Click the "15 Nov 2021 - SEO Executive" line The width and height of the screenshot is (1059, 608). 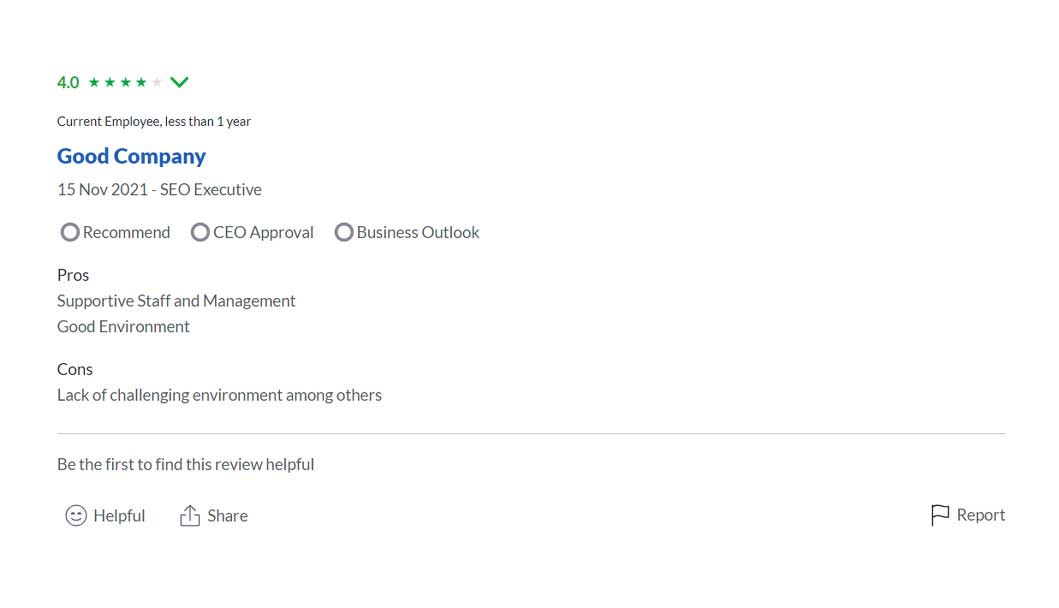pyautogui.click(x=159, y=189)
